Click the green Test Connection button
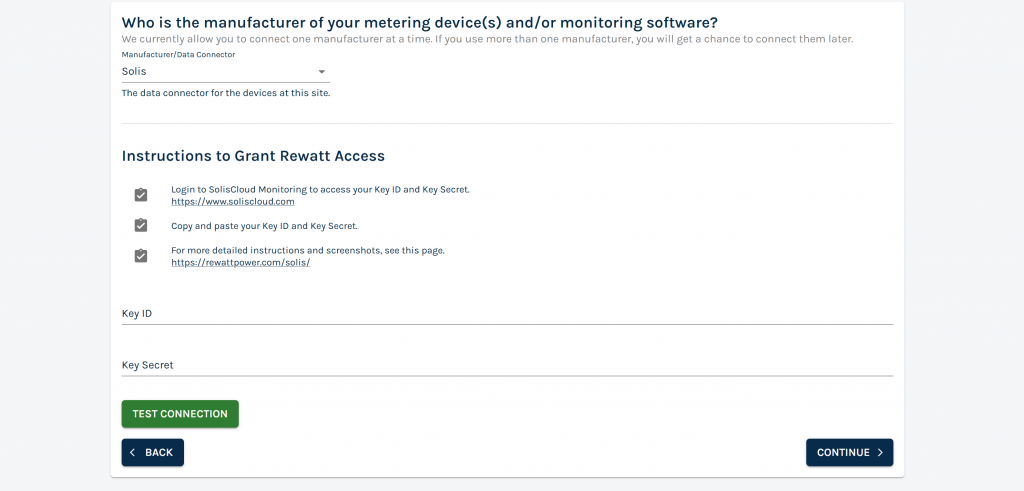Image resolution: width=1024 pixels, height=491 pixels. (x=180, y=414)
